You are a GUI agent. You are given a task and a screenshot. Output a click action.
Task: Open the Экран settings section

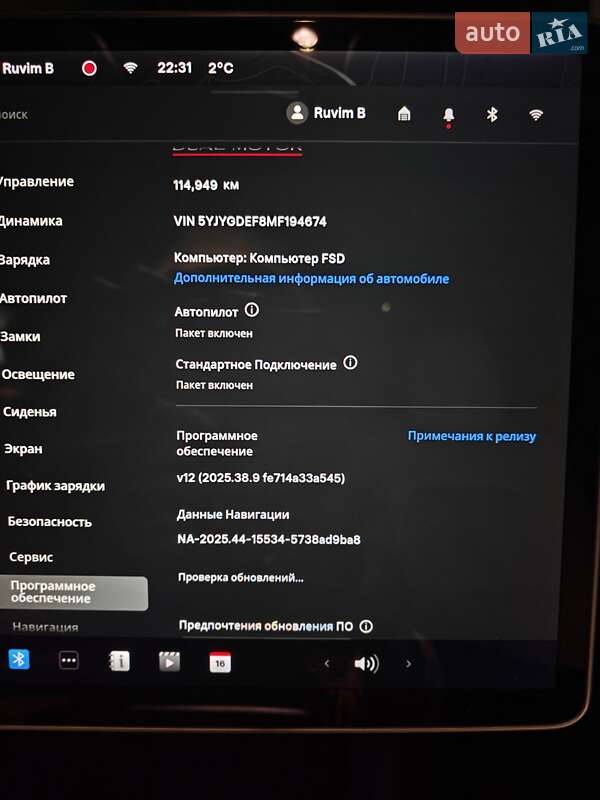(x=23, y=449)
